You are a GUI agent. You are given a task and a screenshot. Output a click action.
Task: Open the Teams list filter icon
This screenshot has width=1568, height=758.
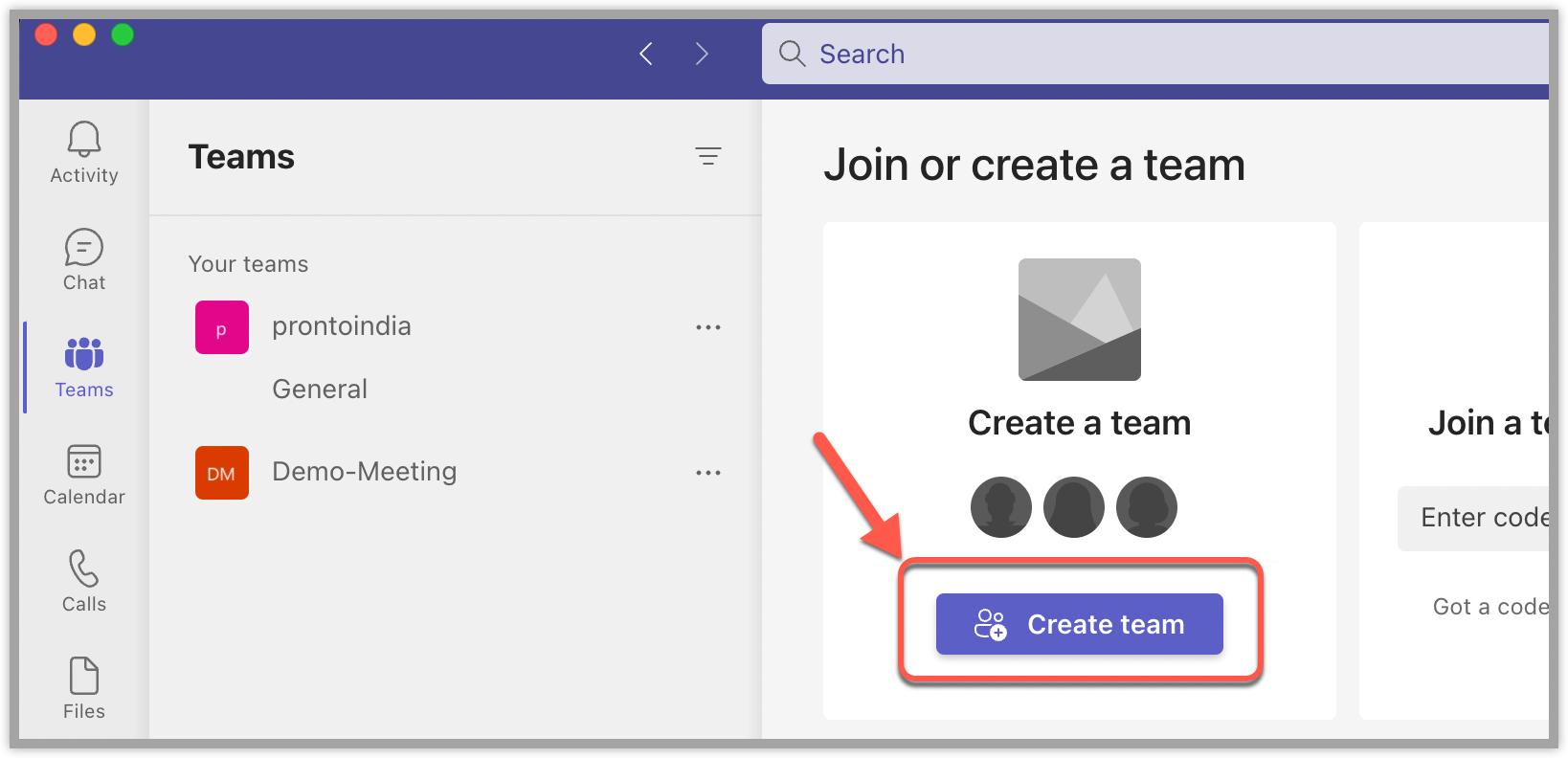(x=708, y=156)
